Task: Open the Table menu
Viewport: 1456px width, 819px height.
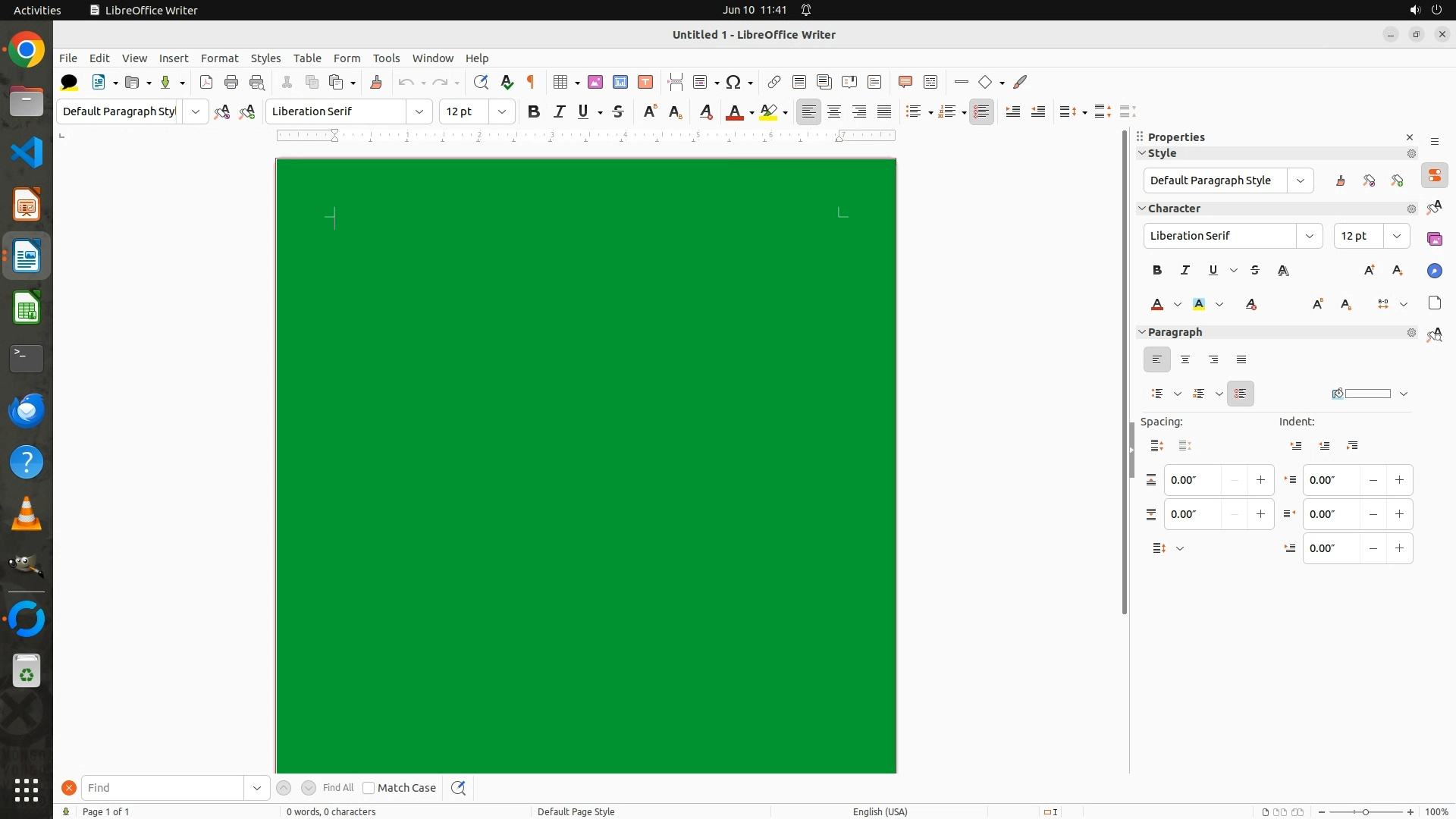Action: tap(307, 58)
